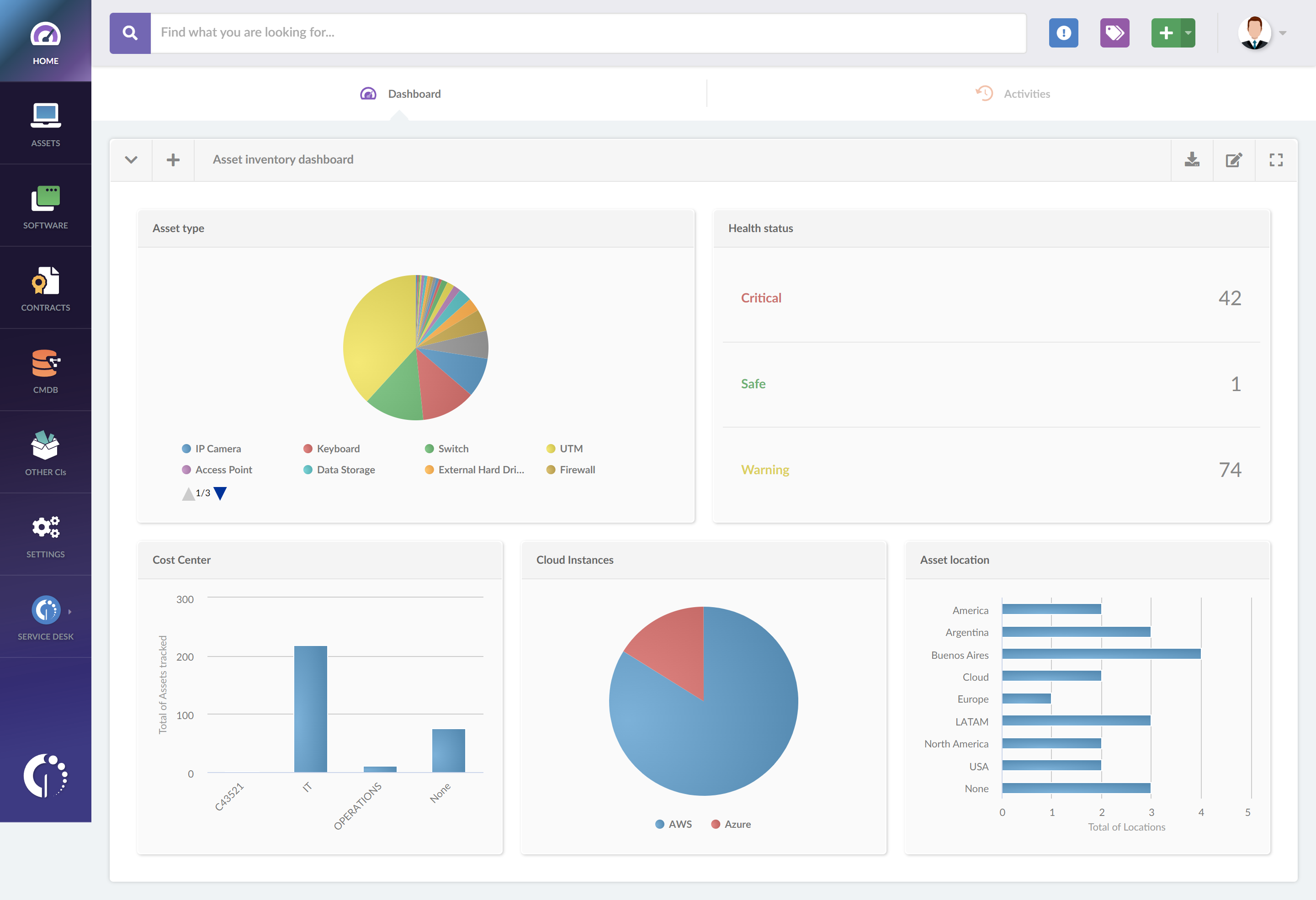
Task: Click the download dashboard button
Action: click(x=1193, y=159)
